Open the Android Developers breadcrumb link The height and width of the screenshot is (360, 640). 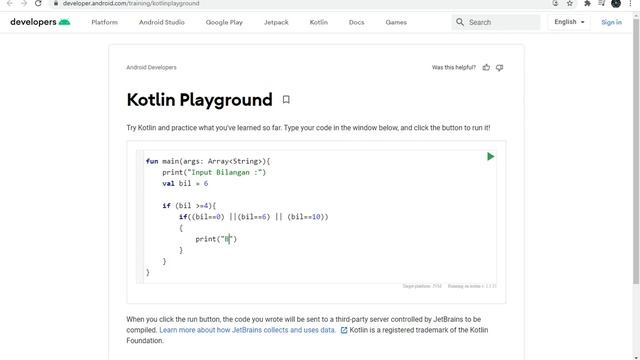[151, 67]
